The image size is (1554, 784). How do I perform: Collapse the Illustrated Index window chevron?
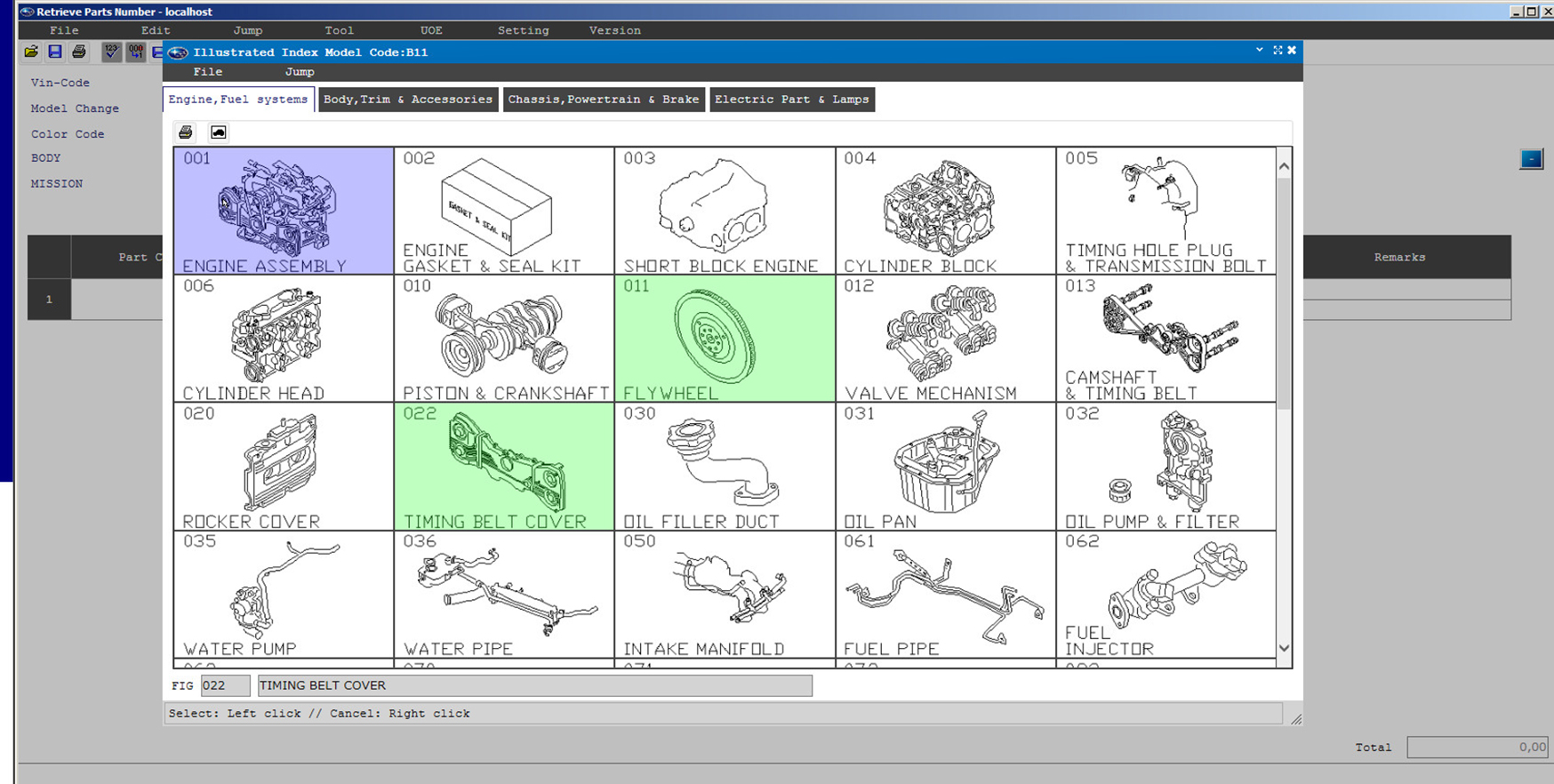click(1259, 51)
